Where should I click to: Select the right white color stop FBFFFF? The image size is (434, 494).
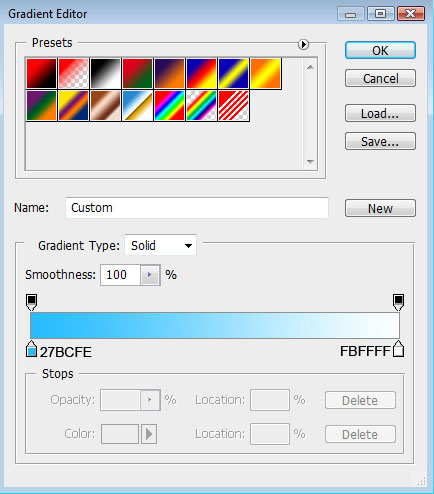pyautogui.click(x=398, y=349)
